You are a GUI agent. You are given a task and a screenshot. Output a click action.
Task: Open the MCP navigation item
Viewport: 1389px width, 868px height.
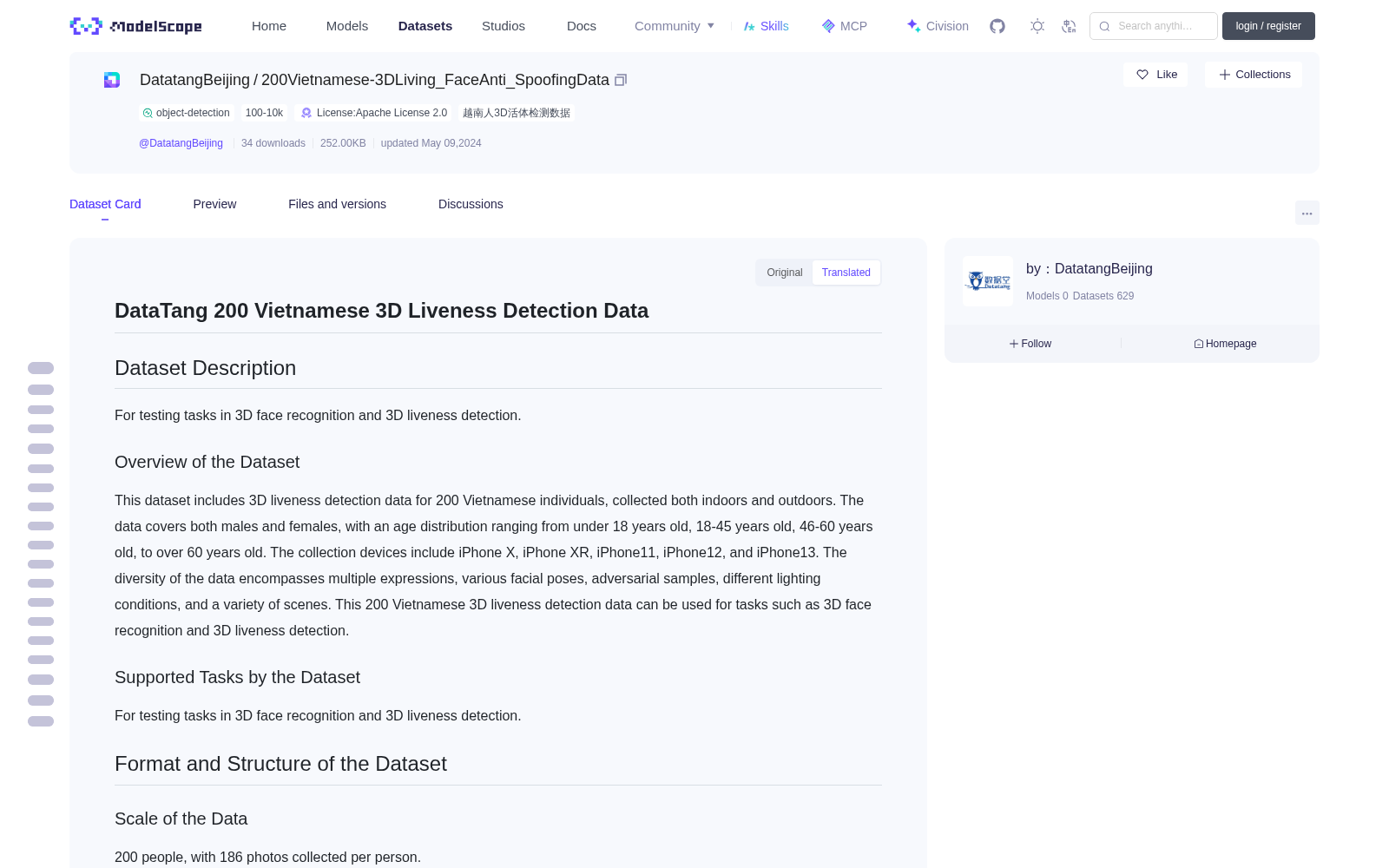tap(845, 26)
